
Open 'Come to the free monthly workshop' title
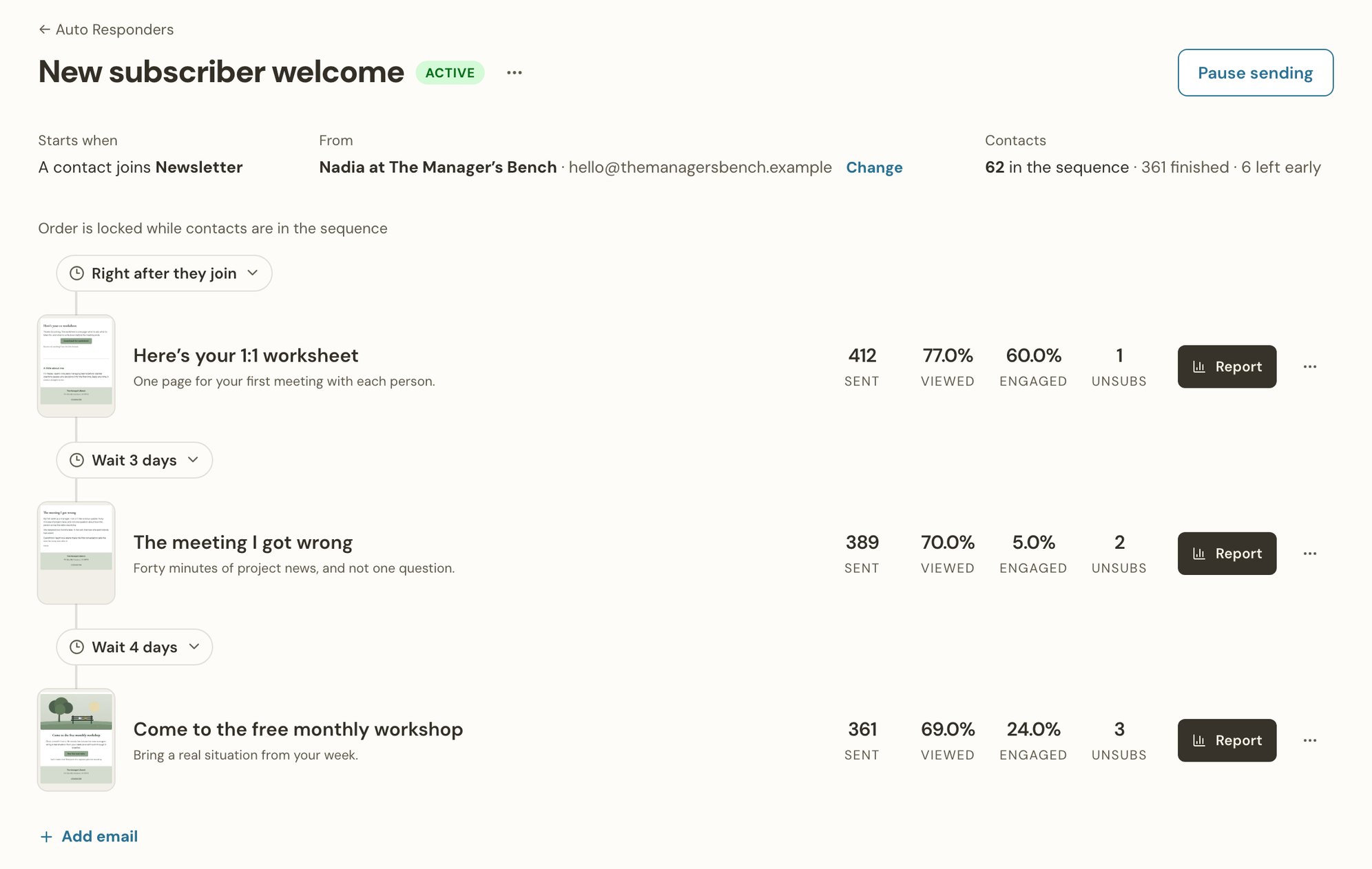click(x=298, y=729)
